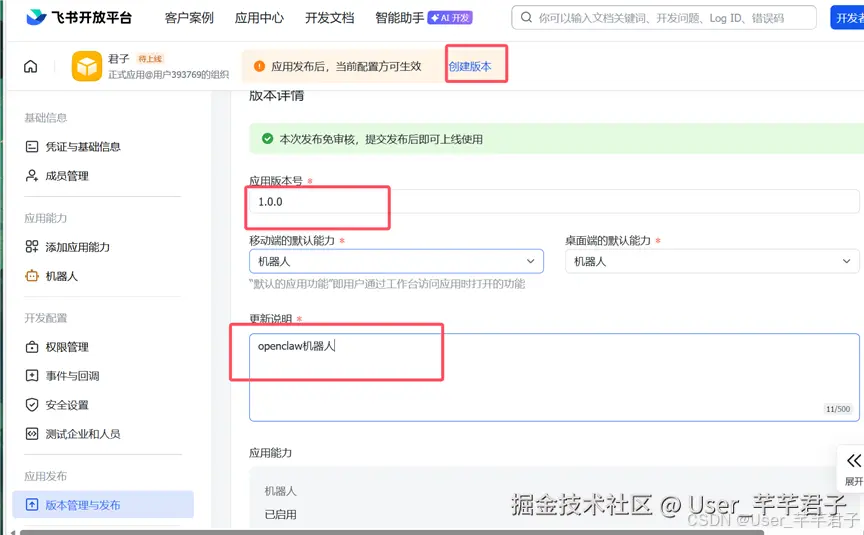Select 版本管理与发布 in sidebar

point(103,505)
